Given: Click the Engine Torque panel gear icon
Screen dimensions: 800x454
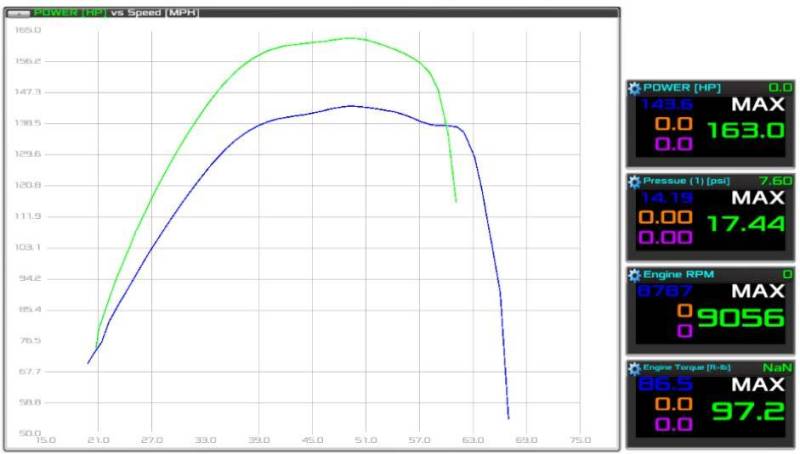Looking at the screenshot, I should point(634,368).
